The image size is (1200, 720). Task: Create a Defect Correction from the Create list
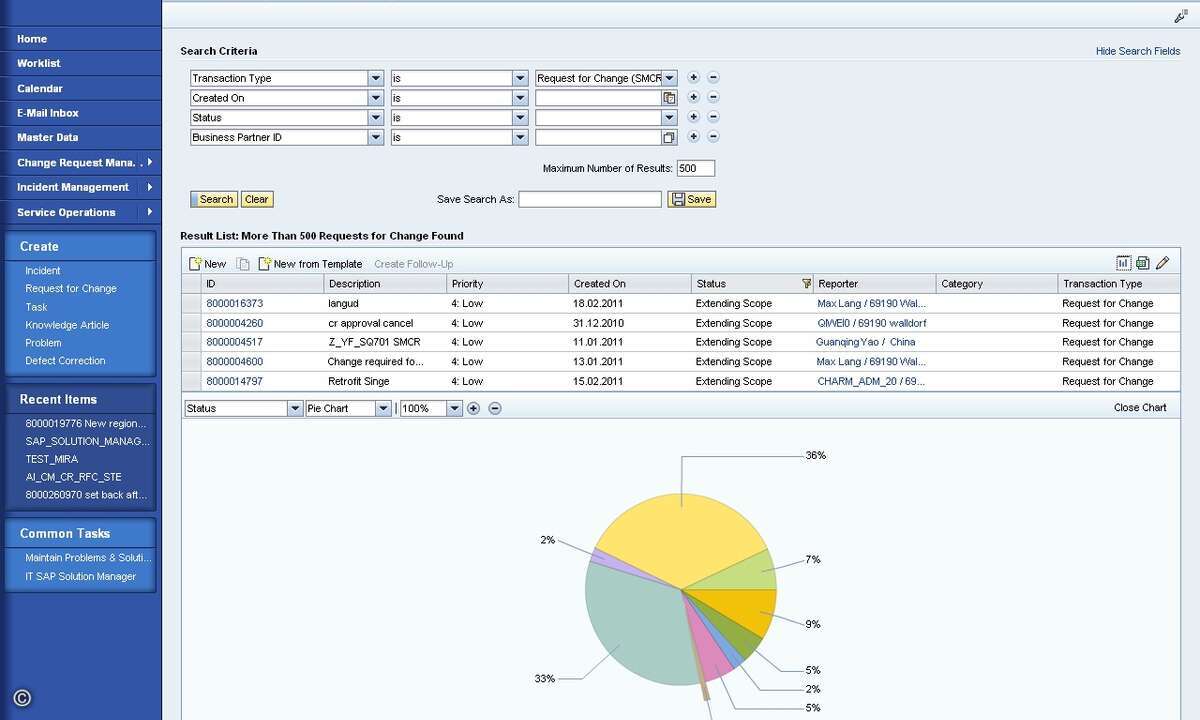pyautogui.click(x=65, y=361)
